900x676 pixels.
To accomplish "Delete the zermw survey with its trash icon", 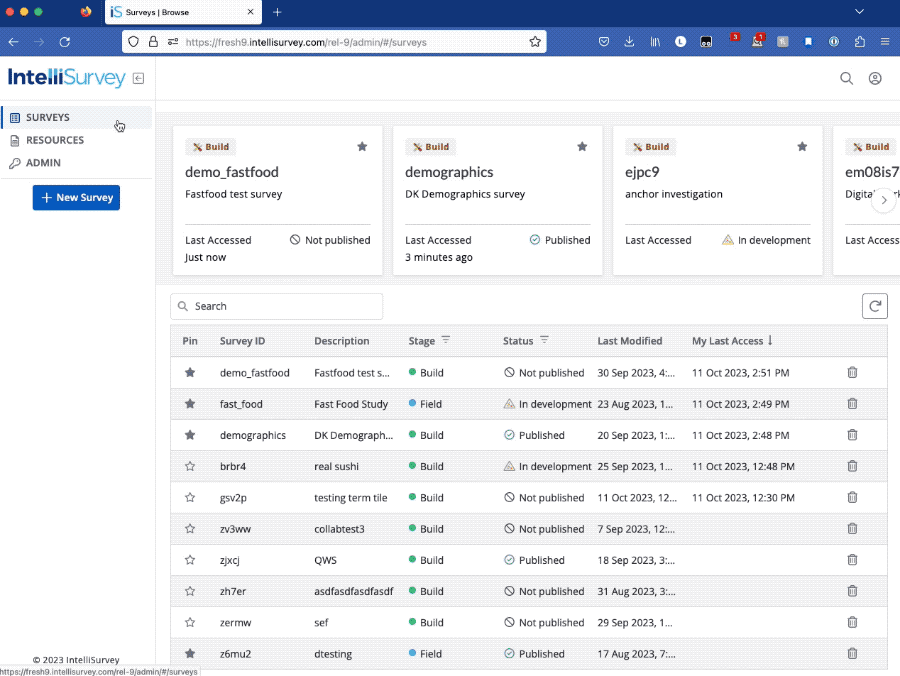I will click(852, 623).
